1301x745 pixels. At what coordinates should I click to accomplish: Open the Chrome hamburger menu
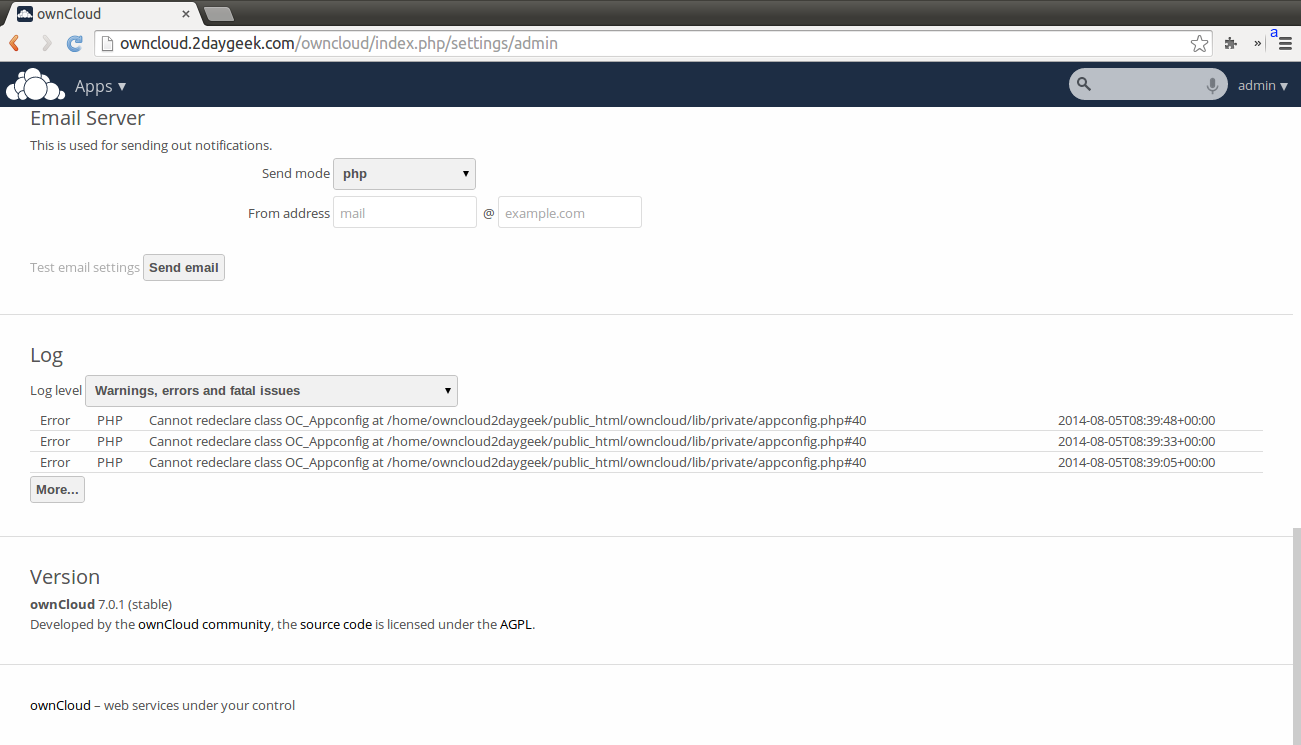pyautogui.click(x=1285, y=44)
